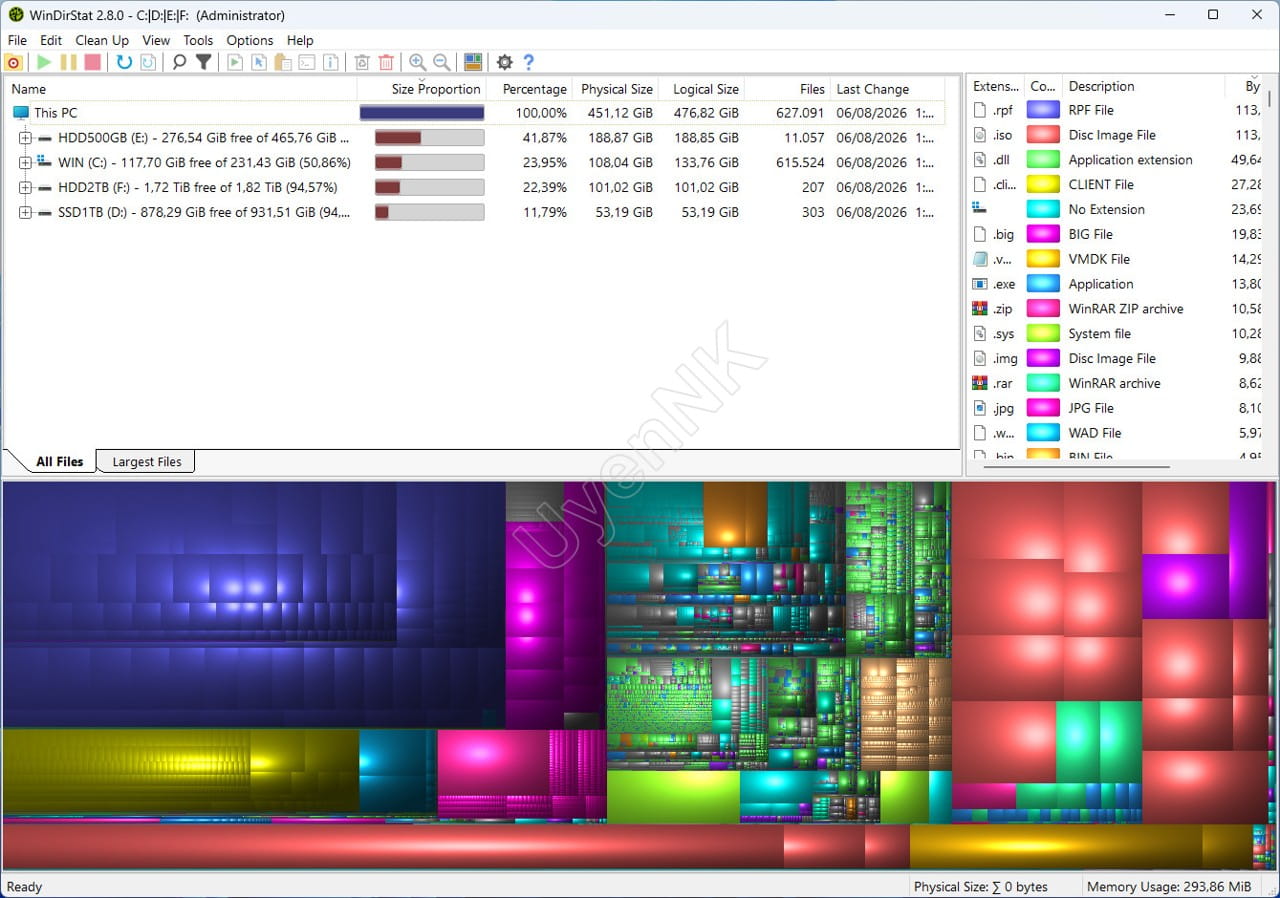Toggle the Show Treemap toolbar button
The image size is (1280, 898).
(473, 62)
